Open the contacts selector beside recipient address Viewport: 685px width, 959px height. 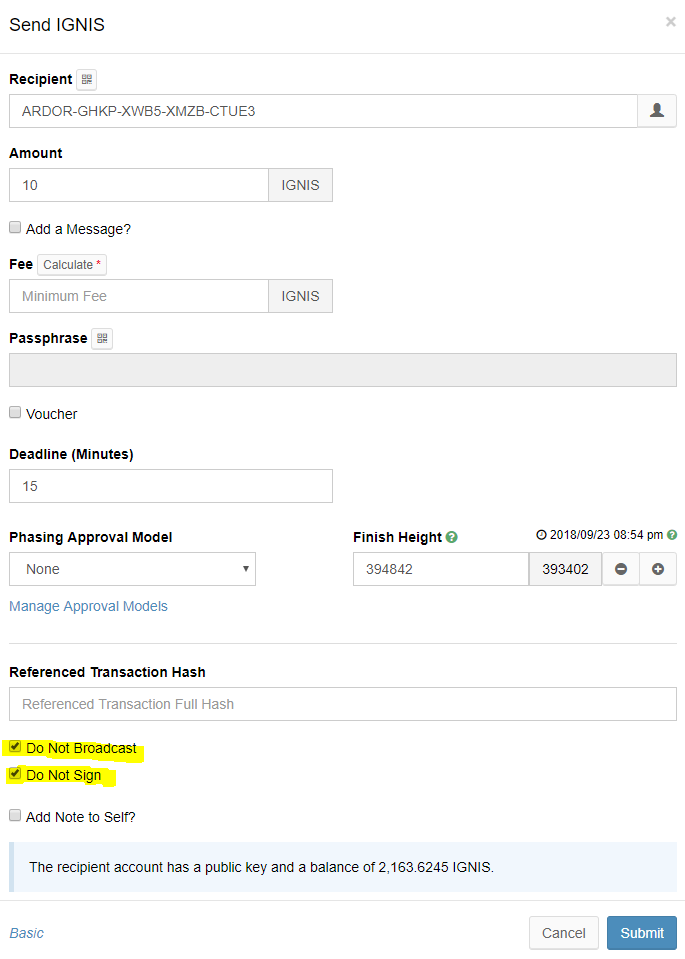(657, 110)
